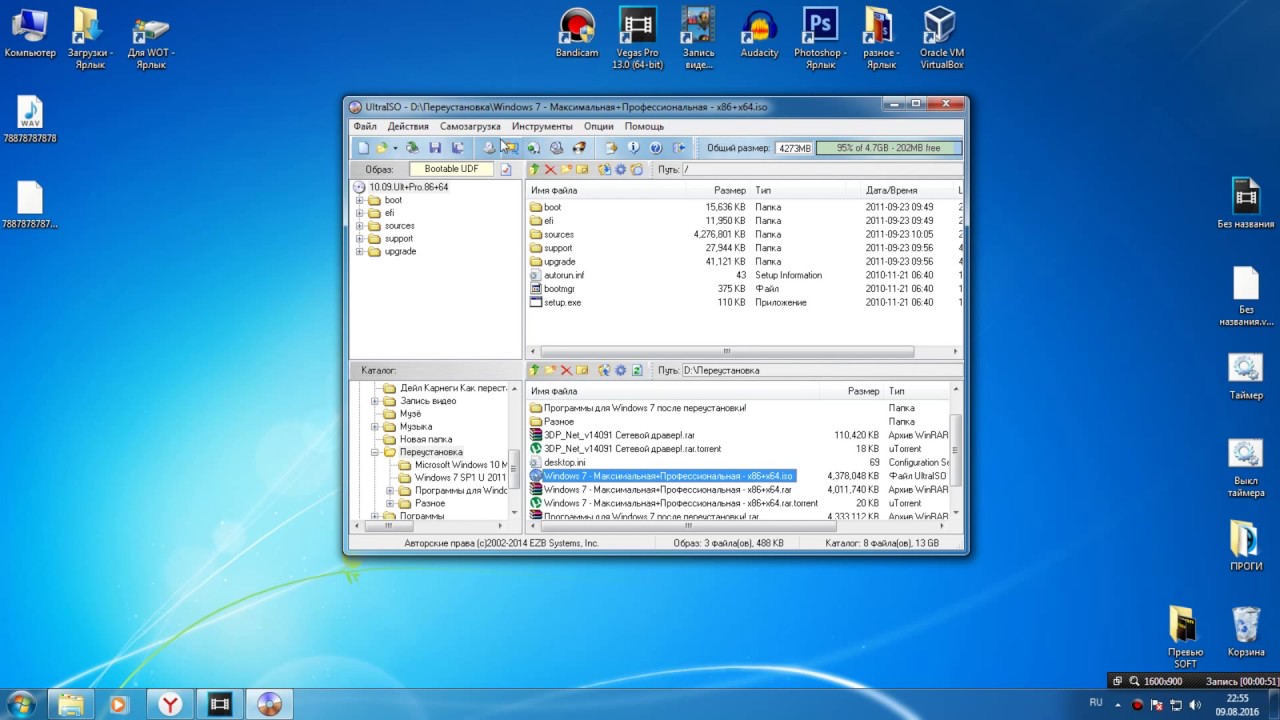Screen dimensions: 1280x720
Task: Click the boot info icon beside Bootable UDF
Action: (506, 170)
